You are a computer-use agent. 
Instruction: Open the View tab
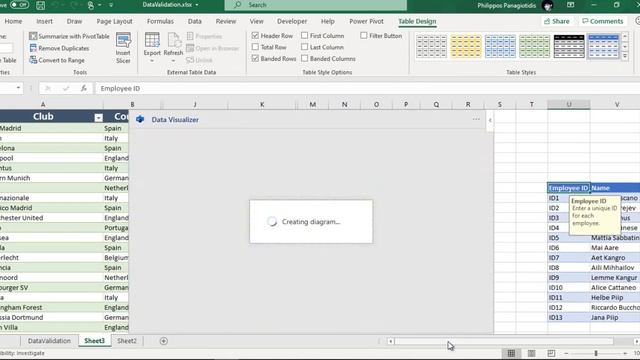(x=256, y=21)
